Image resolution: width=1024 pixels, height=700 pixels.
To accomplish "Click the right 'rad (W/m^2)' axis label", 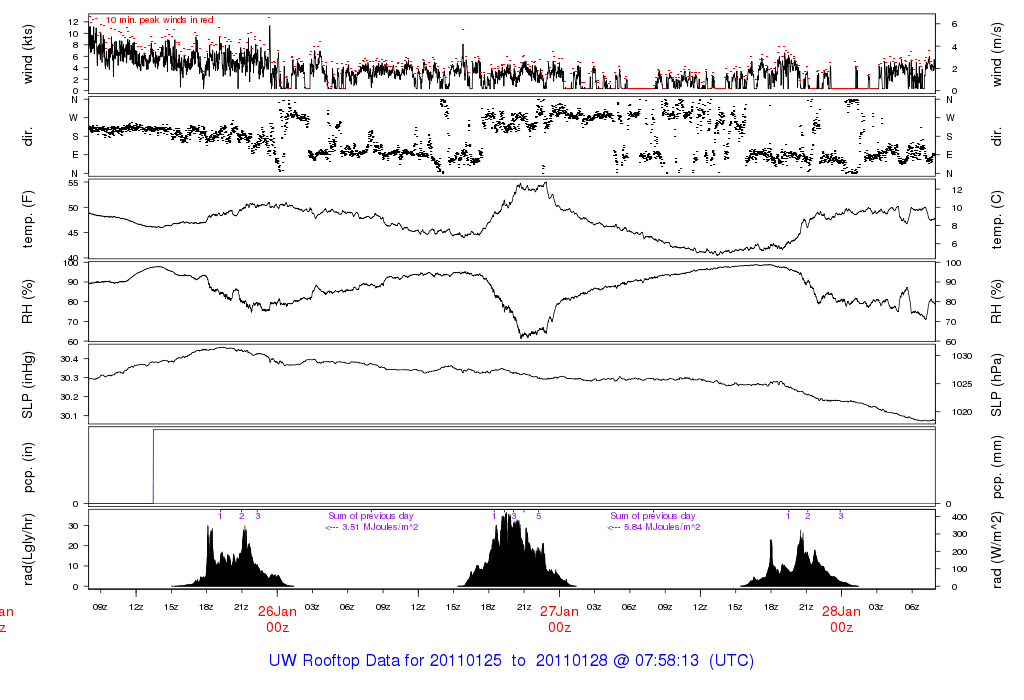I will click(997, 549).
